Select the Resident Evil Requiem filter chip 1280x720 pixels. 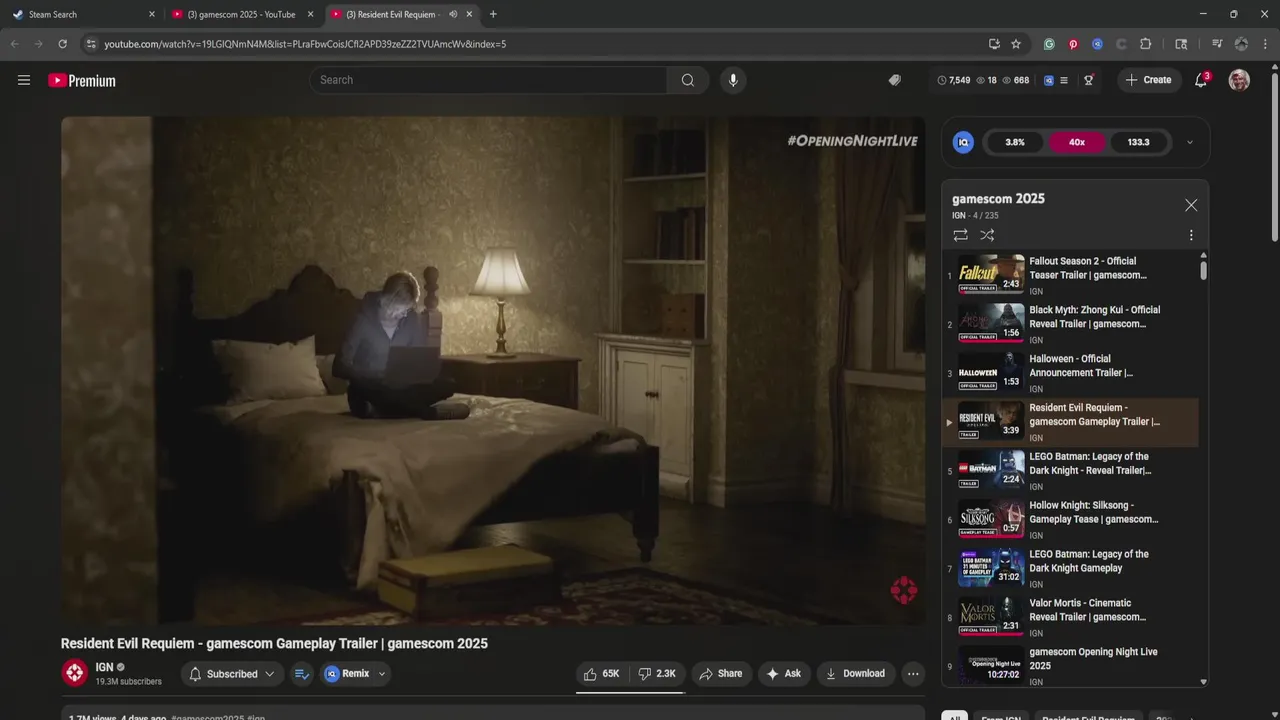[x=1088, y=718]
